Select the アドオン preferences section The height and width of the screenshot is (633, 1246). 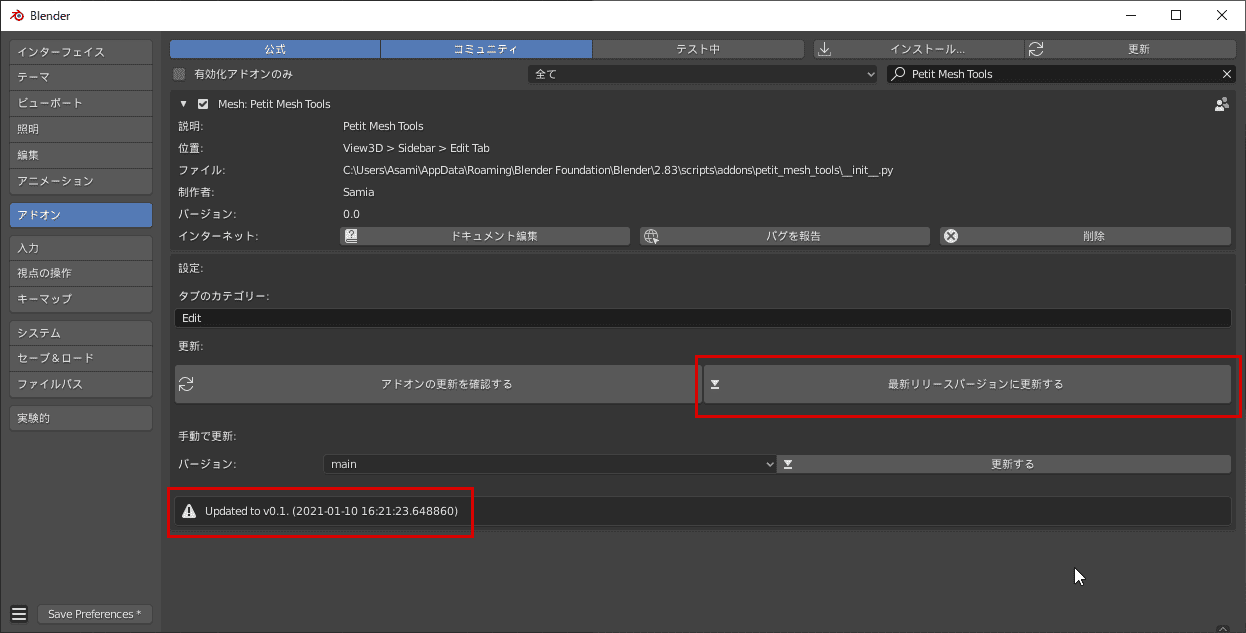pos(81,215)
